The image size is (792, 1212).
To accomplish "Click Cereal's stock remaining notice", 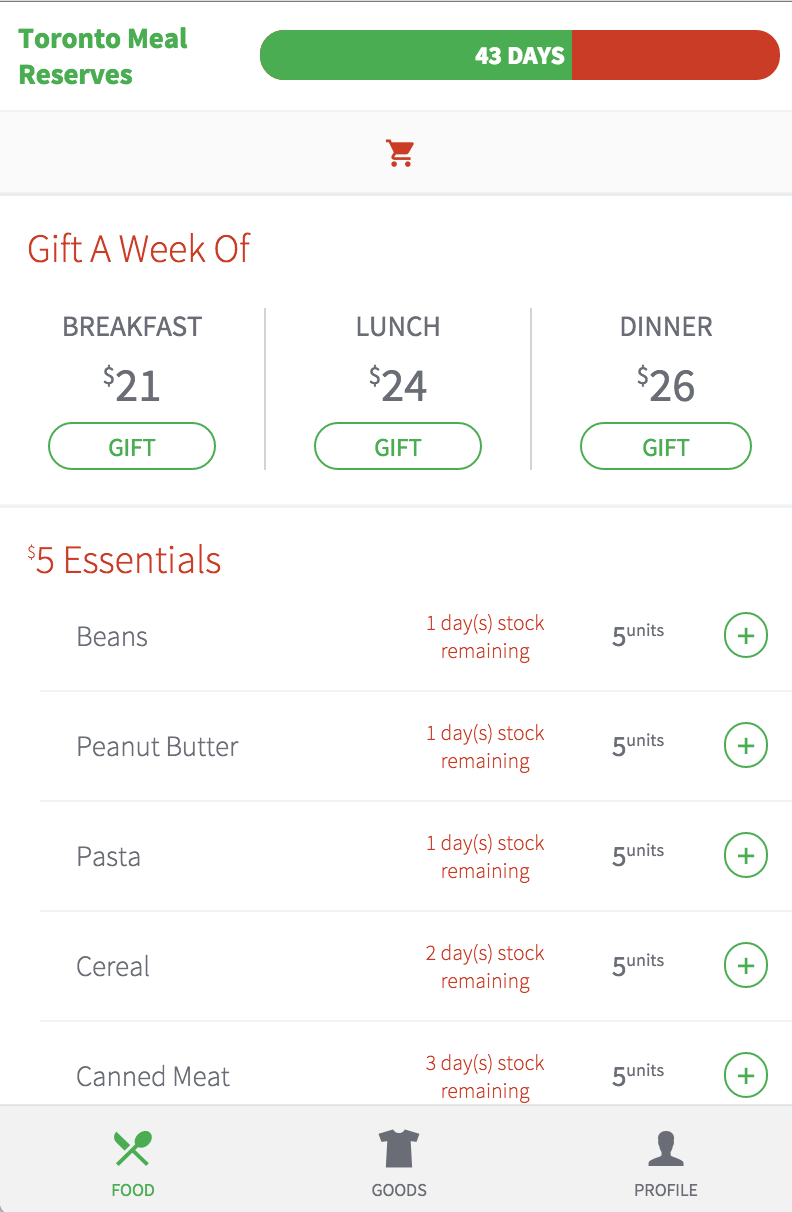I will tap(485, 967).
